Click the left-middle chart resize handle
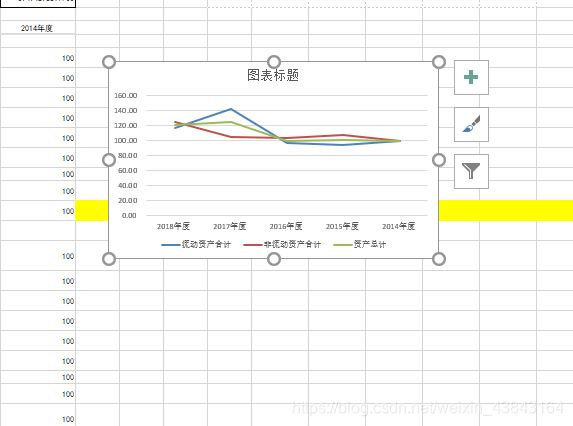Viewport: 573px width, 426px height. [109, 160]
